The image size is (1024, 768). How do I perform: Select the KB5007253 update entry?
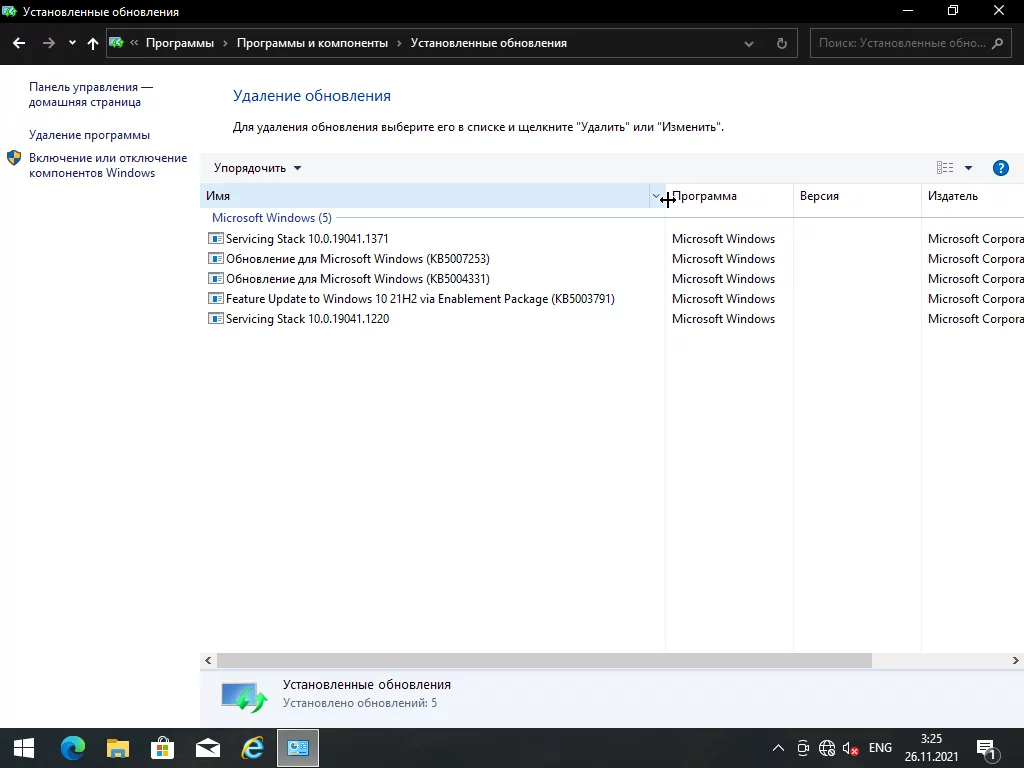tap(358, 259)
